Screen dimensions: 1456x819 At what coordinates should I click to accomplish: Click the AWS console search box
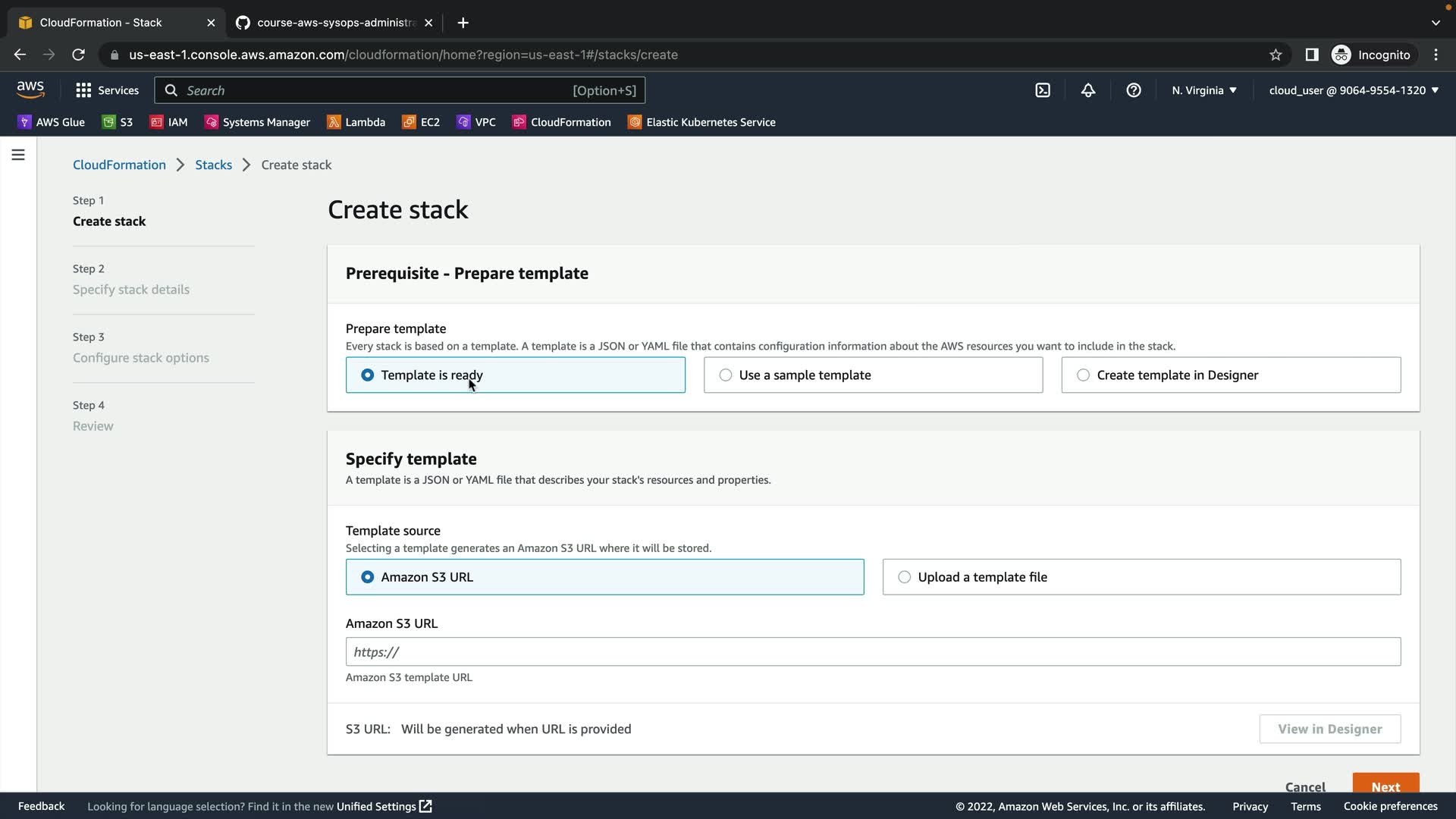(400, 90)
